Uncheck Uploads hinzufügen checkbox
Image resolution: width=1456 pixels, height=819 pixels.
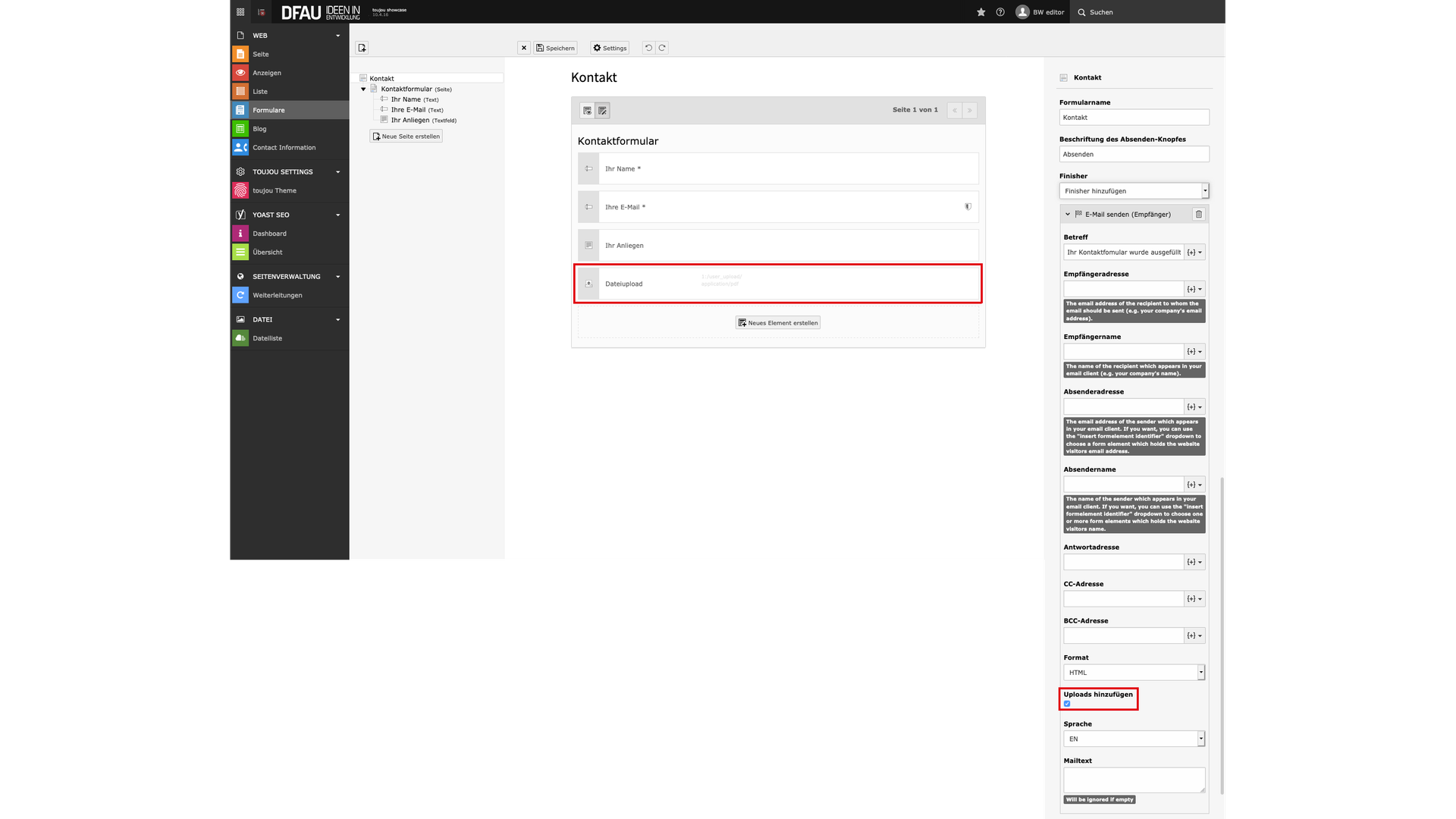(1067, 704)
